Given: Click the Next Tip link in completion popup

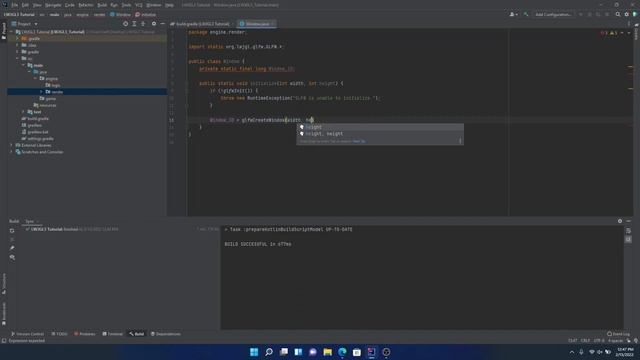Looking at the screenshot, I should 359,141.
